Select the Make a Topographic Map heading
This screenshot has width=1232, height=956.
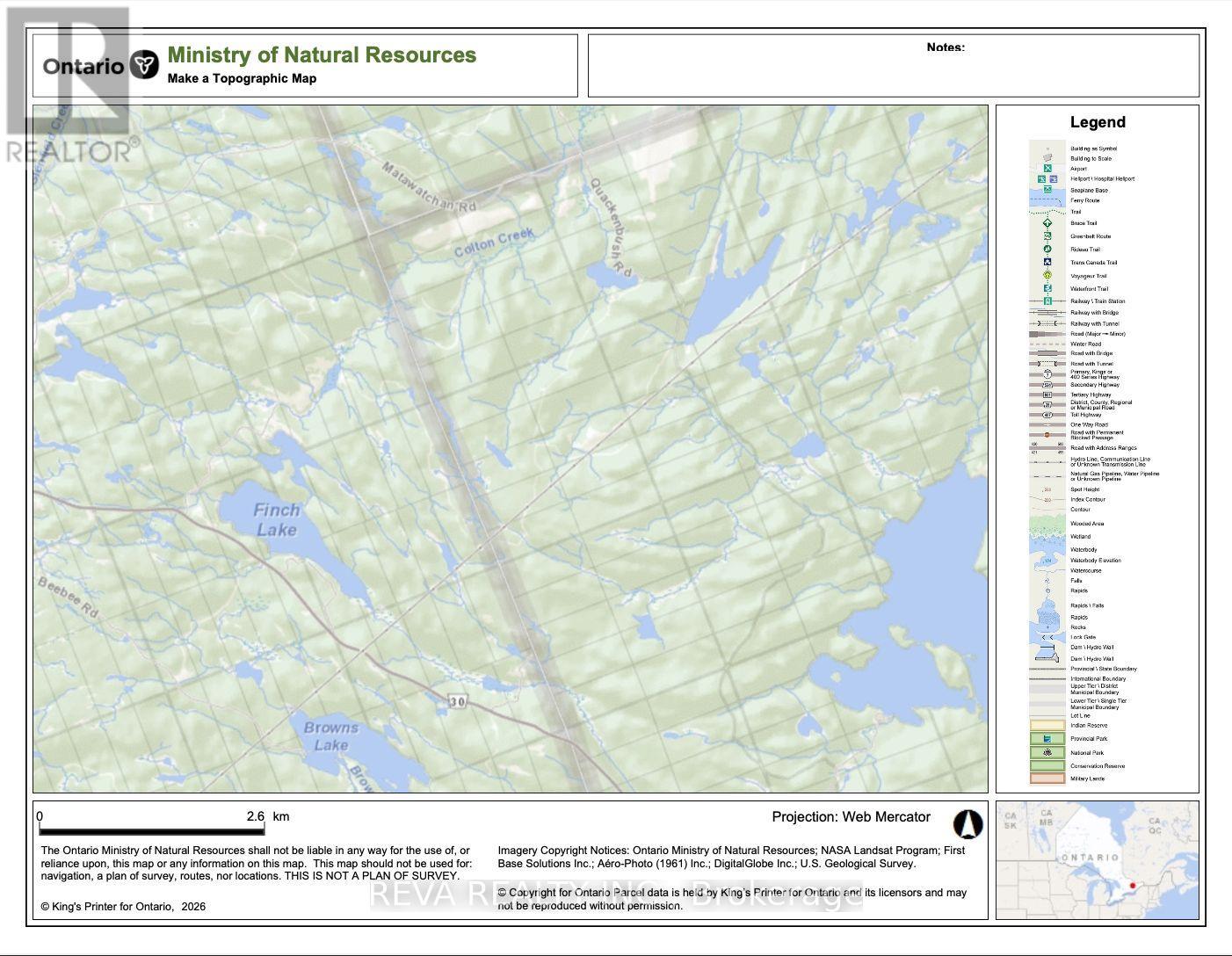click(x=244, y=77)
